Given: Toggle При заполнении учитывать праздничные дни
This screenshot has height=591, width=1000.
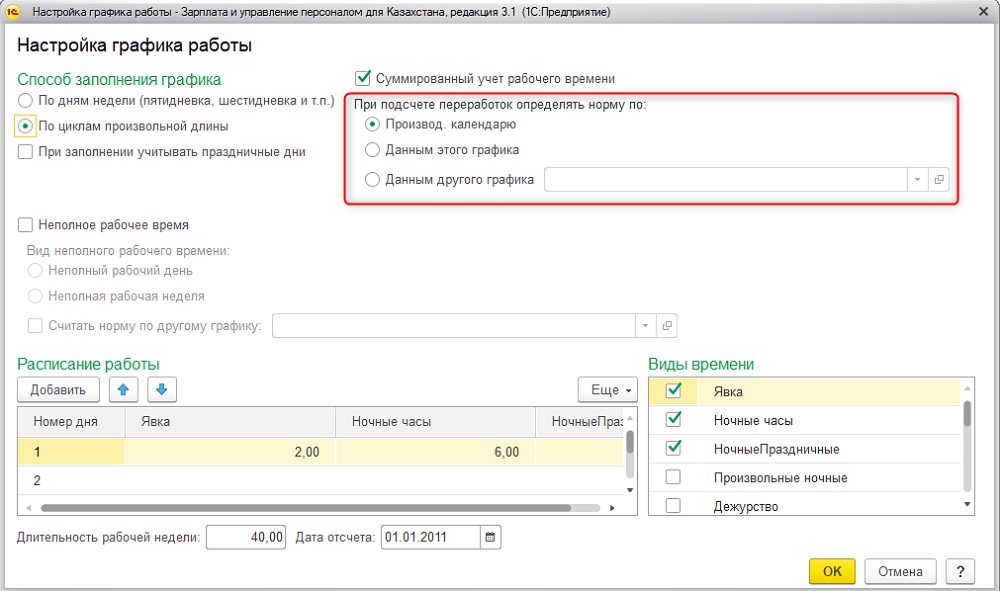Looking at the screenshot, I should point(26,152).
